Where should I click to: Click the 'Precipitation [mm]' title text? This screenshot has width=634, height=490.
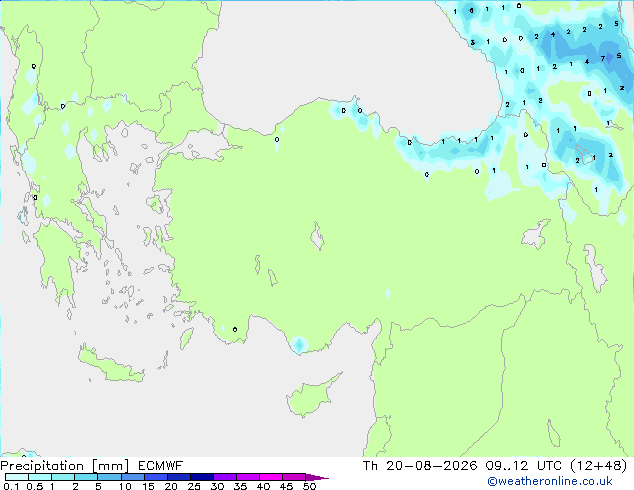pos(64,466)
